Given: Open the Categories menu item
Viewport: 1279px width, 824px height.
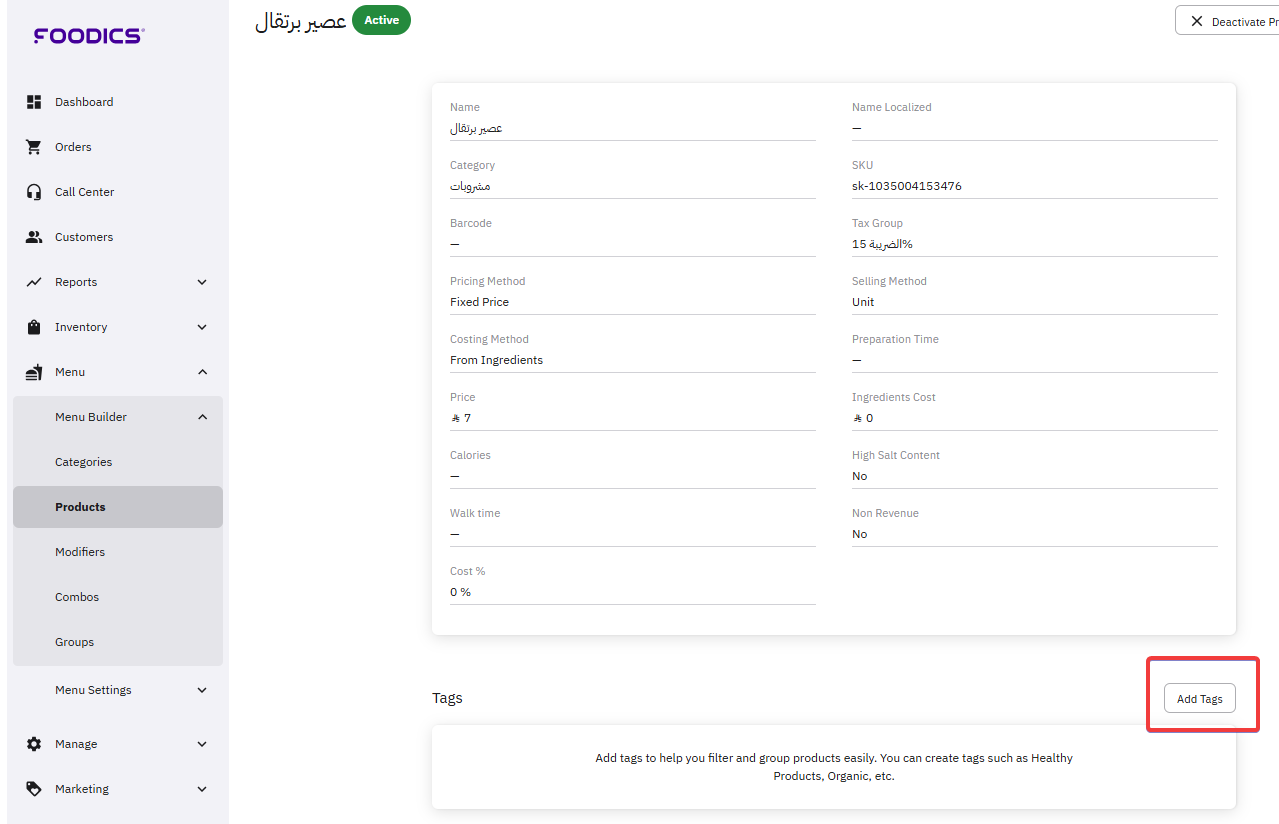Looking at the screenshot, I should pos(83,462).
